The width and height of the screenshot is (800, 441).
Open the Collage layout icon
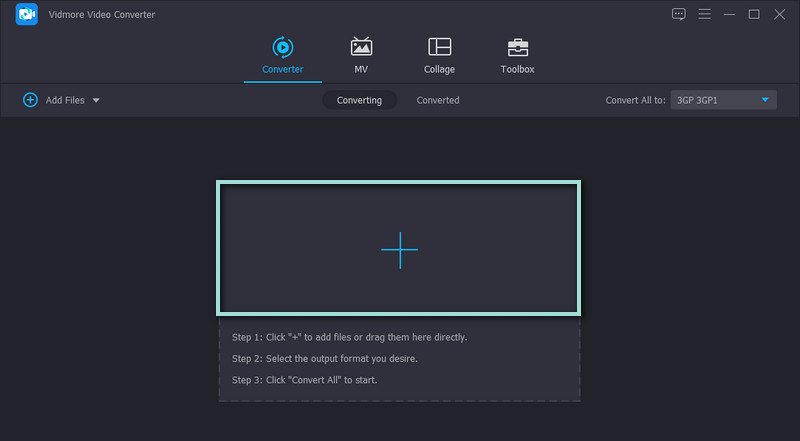point(439,47)
